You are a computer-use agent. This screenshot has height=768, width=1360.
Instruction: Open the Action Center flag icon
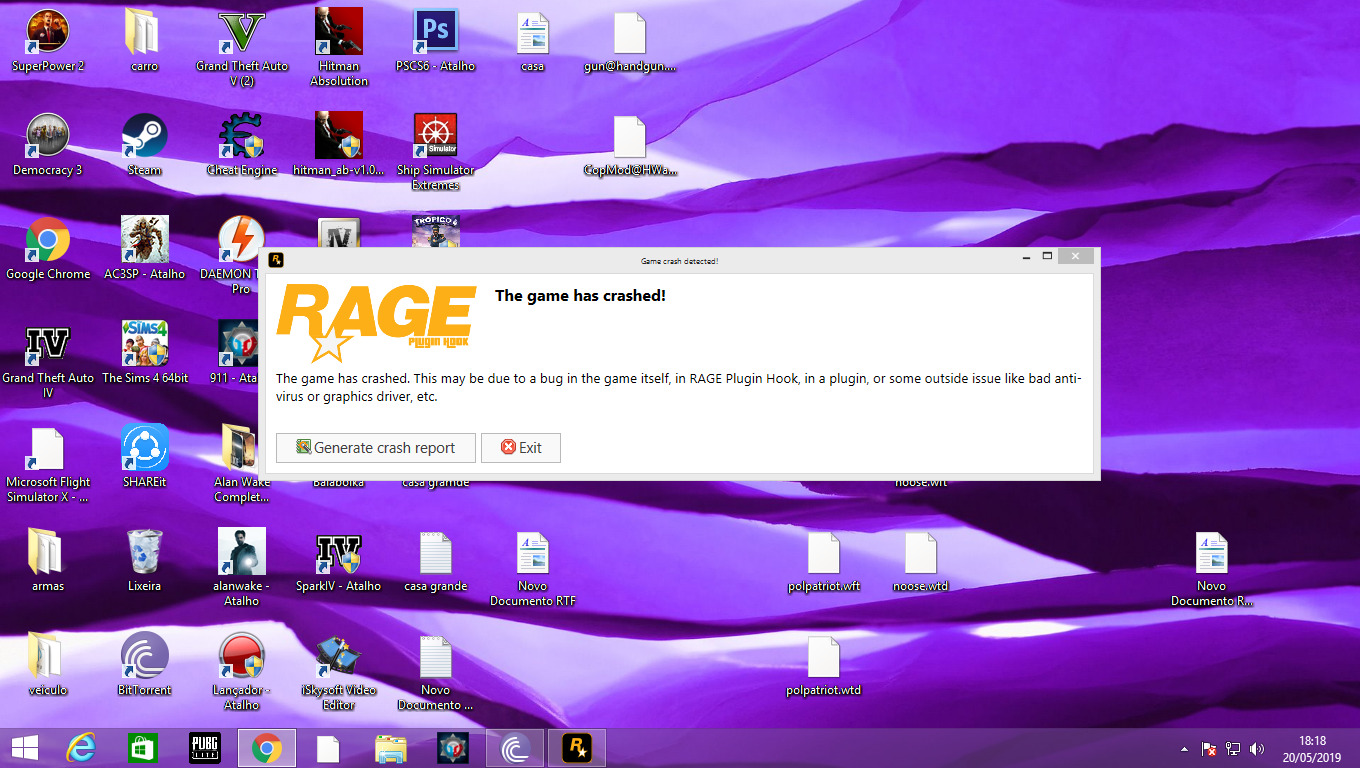click(x=1209, y=749)
